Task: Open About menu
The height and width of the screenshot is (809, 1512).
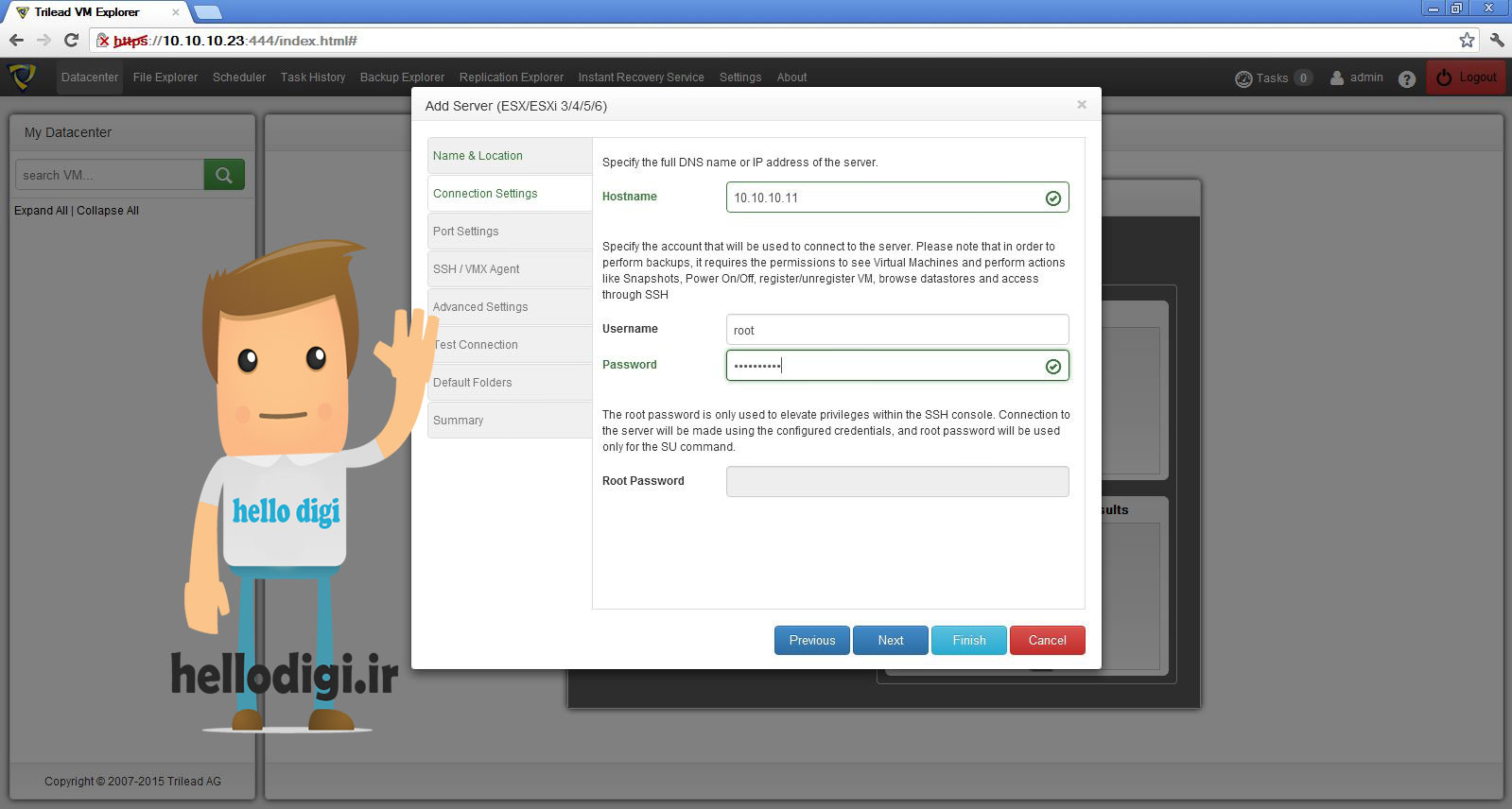Action: 791,77
